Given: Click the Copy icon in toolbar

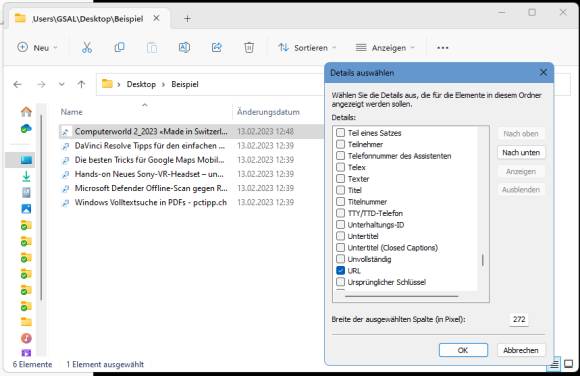Looking at the screenshot, I should click(x=119, y=47).
